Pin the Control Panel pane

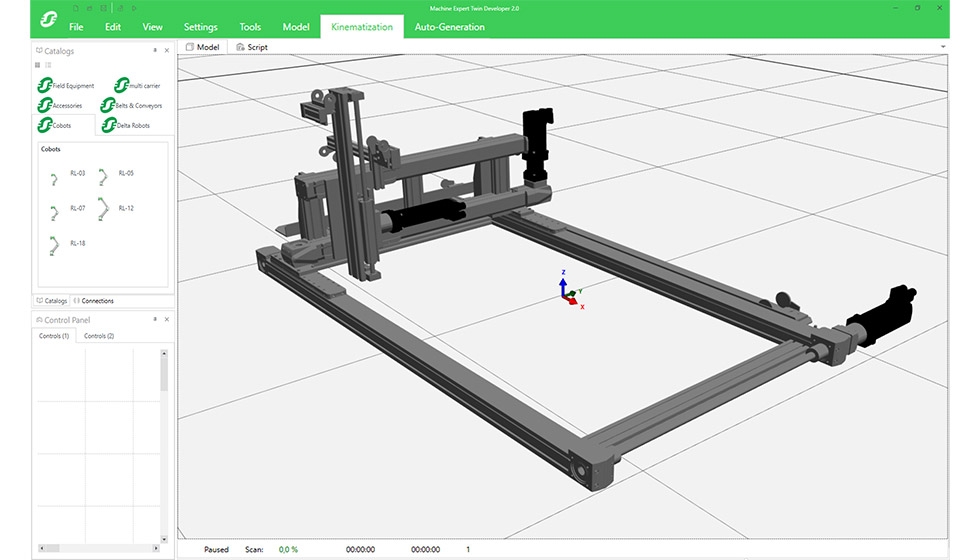[x=154, y=319]
